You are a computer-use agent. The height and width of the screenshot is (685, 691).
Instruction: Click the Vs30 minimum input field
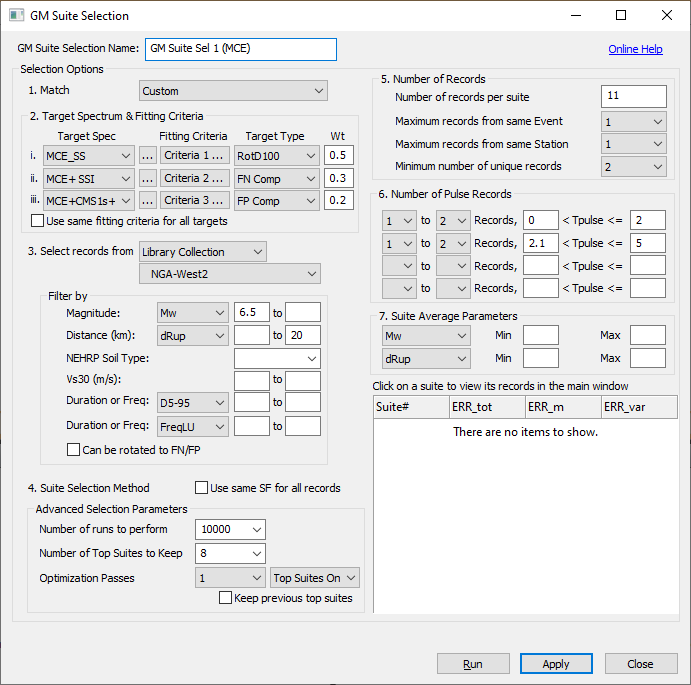click(x=252, y=380)
